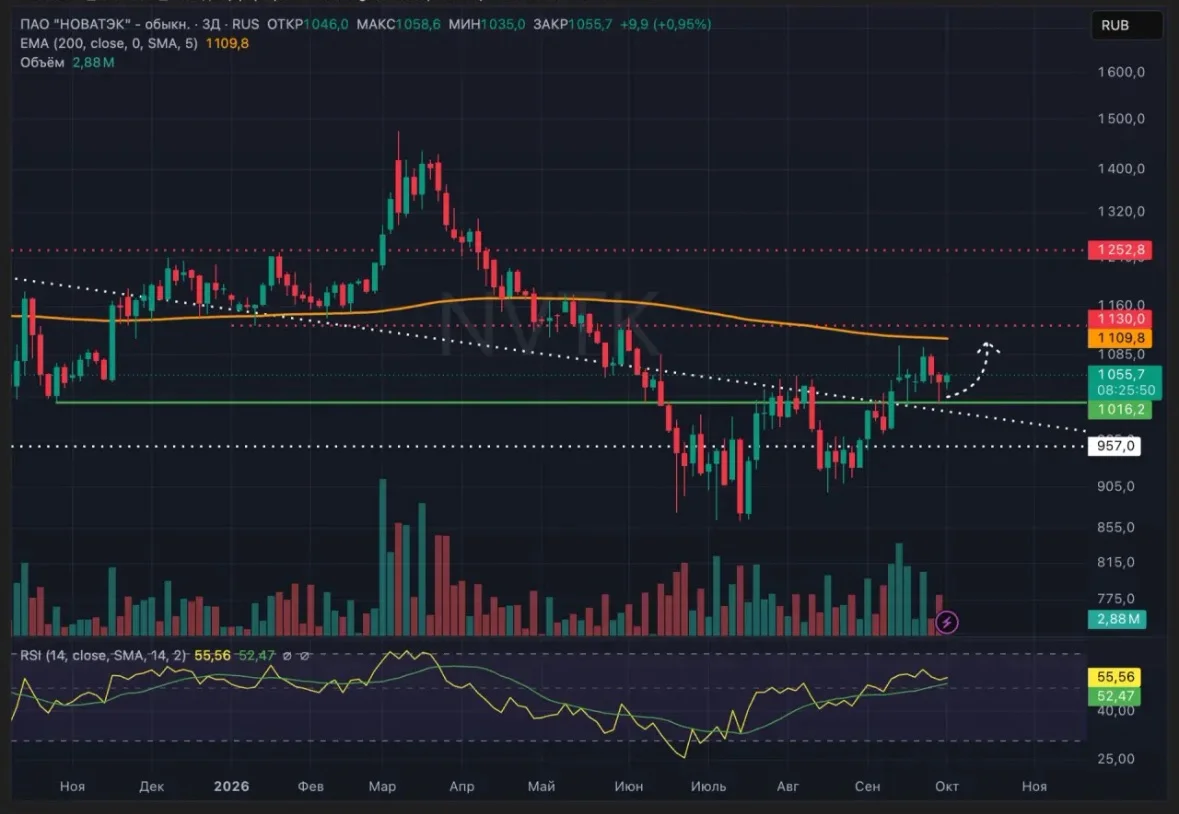The width and height of the screenshot is (1179, 814).
Task: Click the ПАО "НОВАТЭК" symbol title
Action: [x=105, y=24]
